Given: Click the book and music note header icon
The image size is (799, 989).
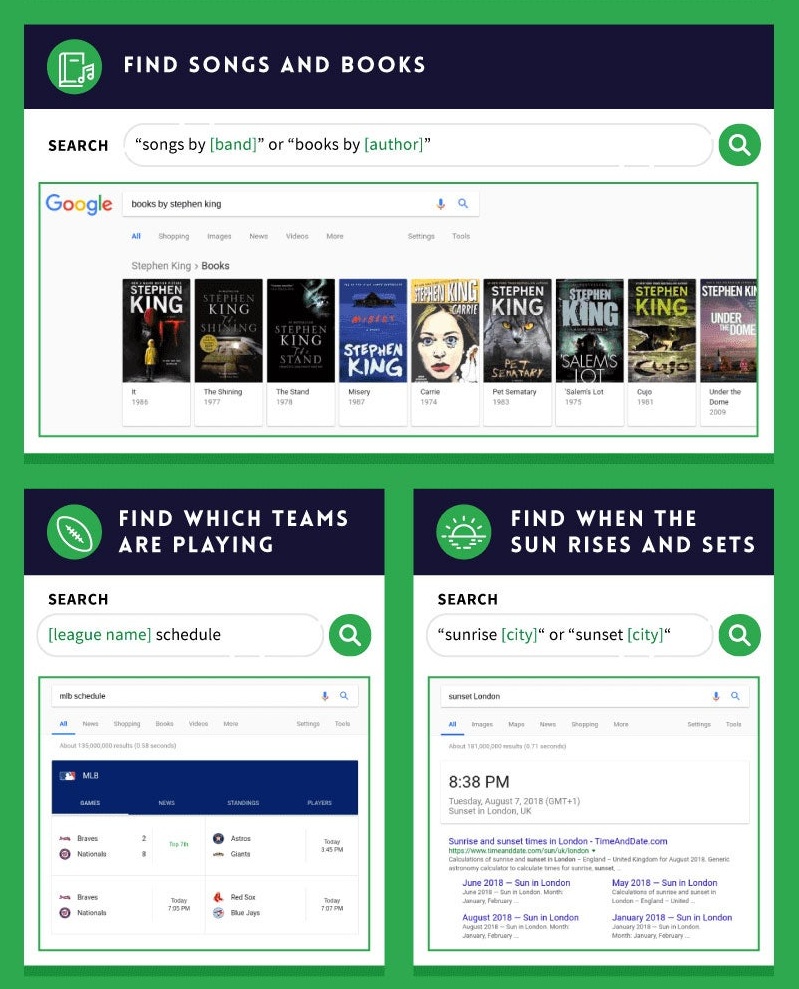Looking at the screenshot, I should coord(74,66).
